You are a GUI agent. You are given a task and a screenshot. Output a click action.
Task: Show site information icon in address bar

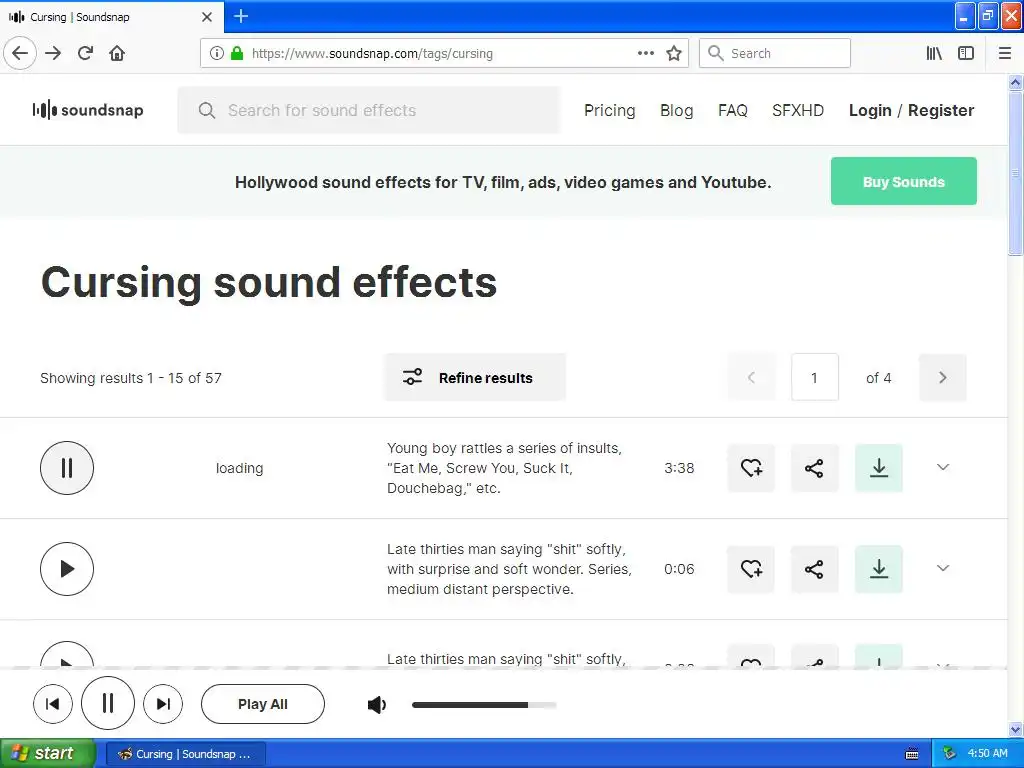(x=216, y=53)
